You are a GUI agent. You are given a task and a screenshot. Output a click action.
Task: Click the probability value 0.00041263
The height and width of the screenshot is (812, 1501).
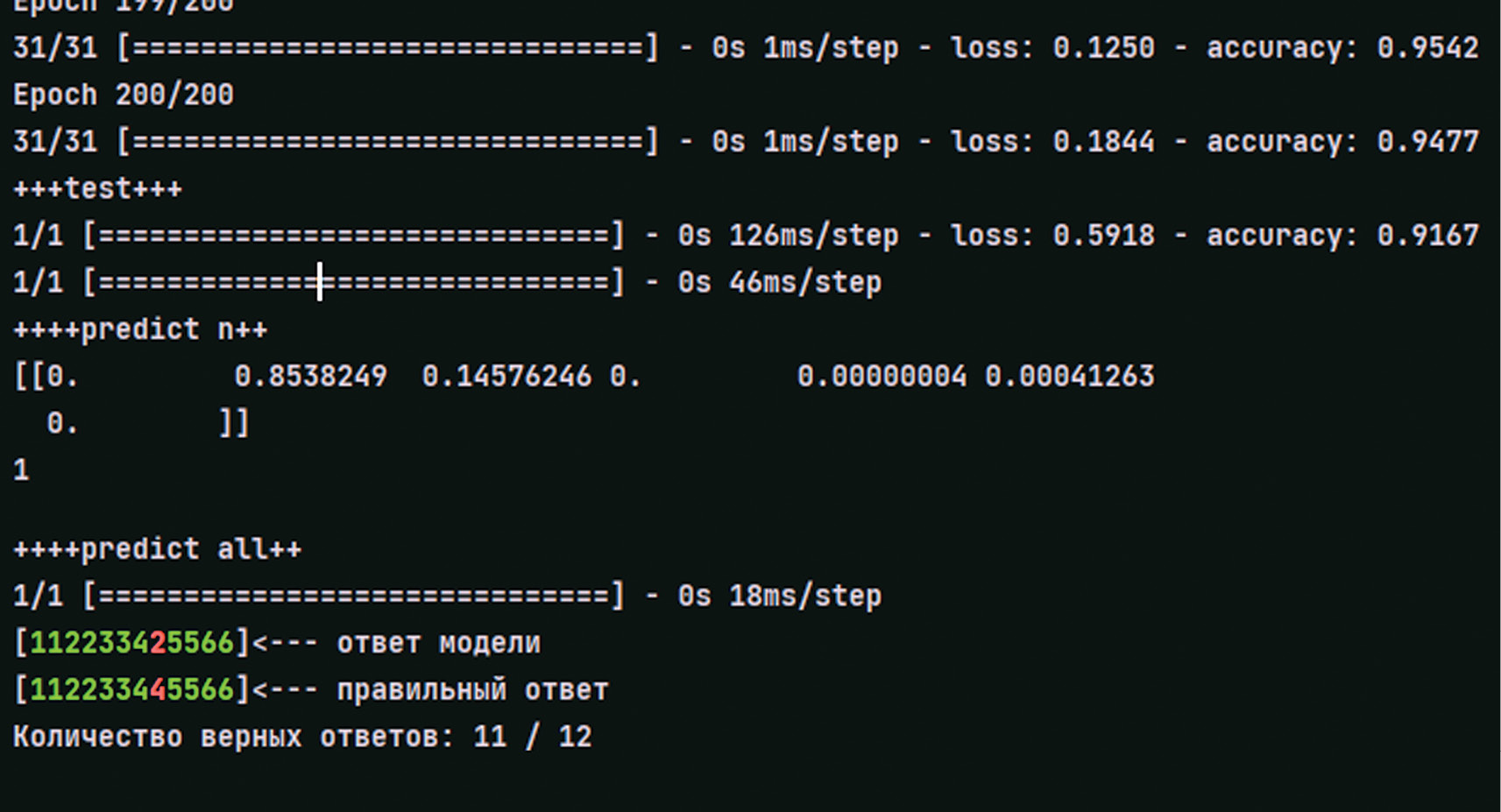point(1069,377)
